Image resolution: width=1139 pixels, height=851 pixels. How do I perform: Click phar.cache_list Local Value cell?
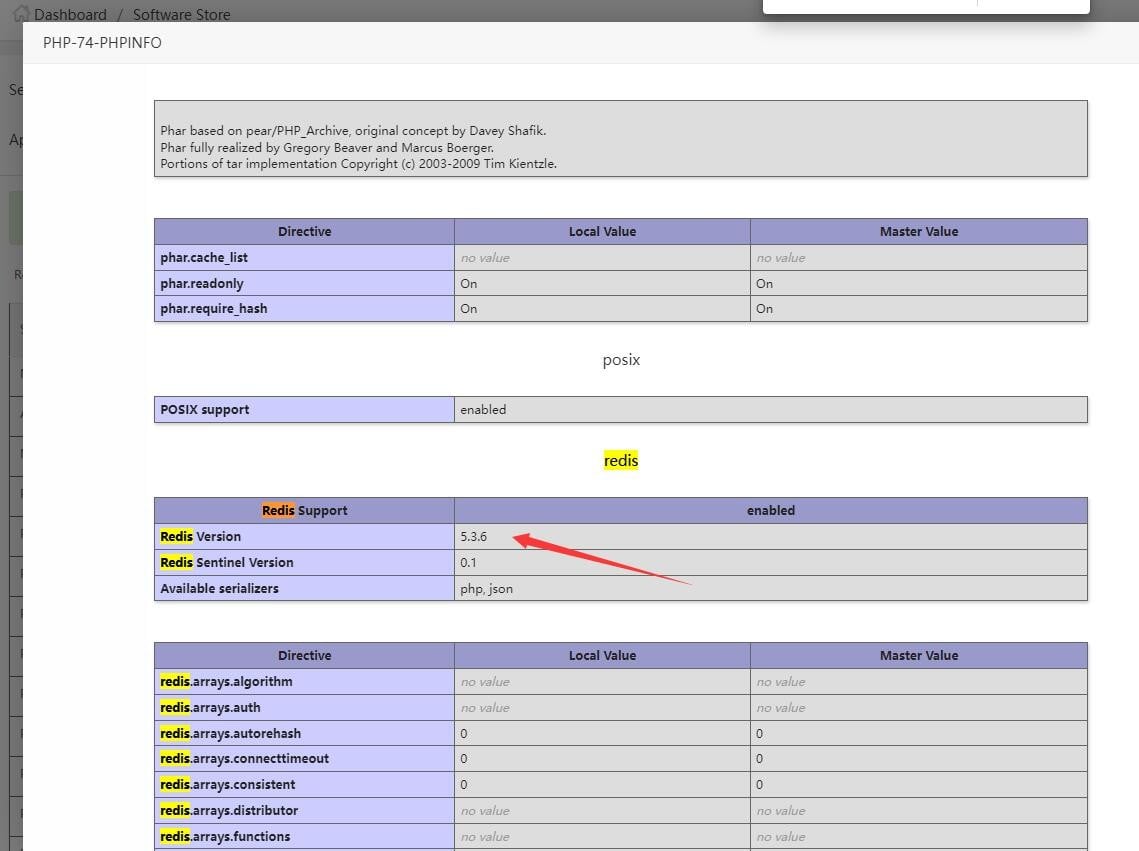coord(485,258)
